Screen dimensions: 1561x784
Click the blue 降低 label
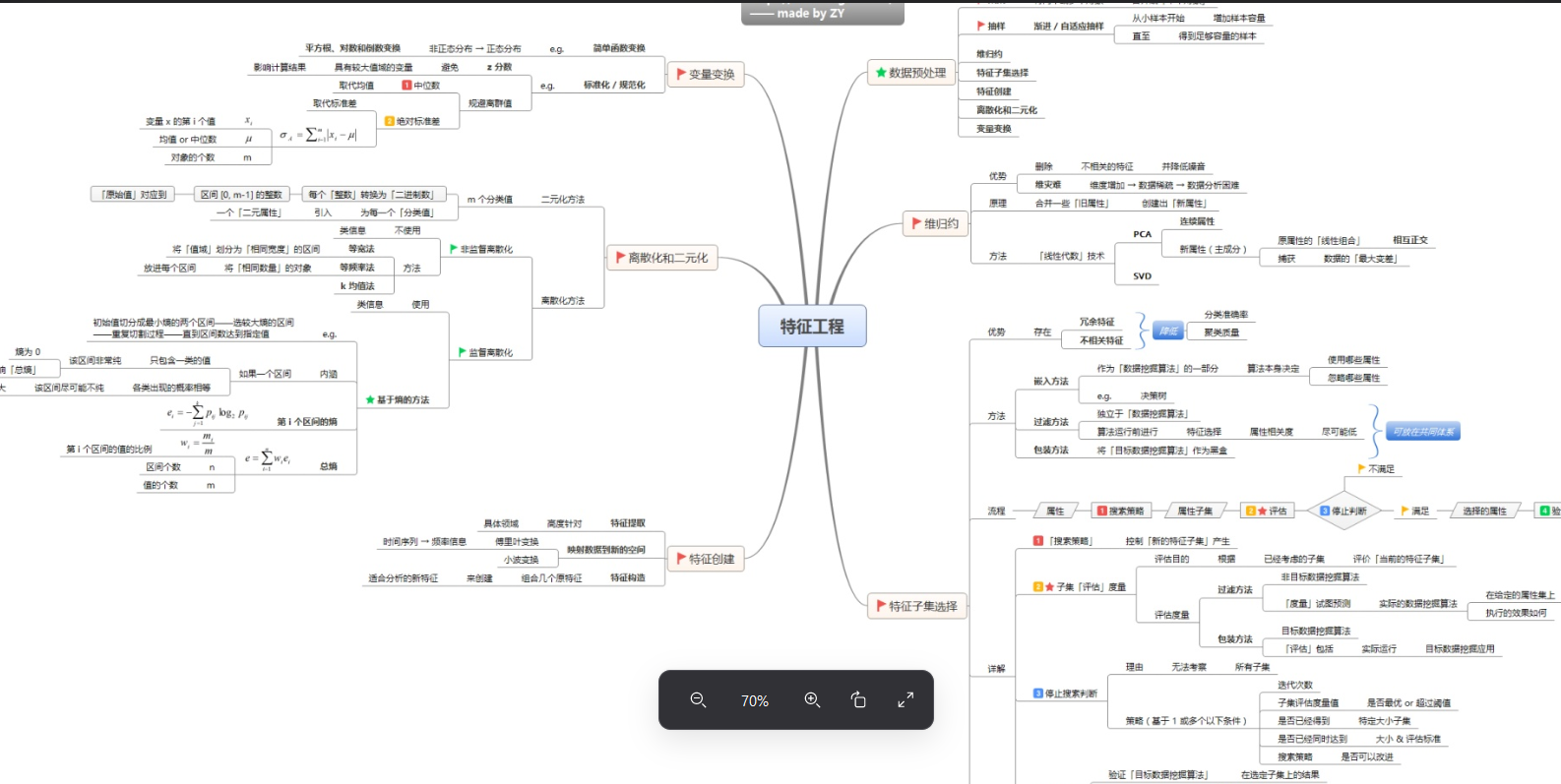(1168, 332)
